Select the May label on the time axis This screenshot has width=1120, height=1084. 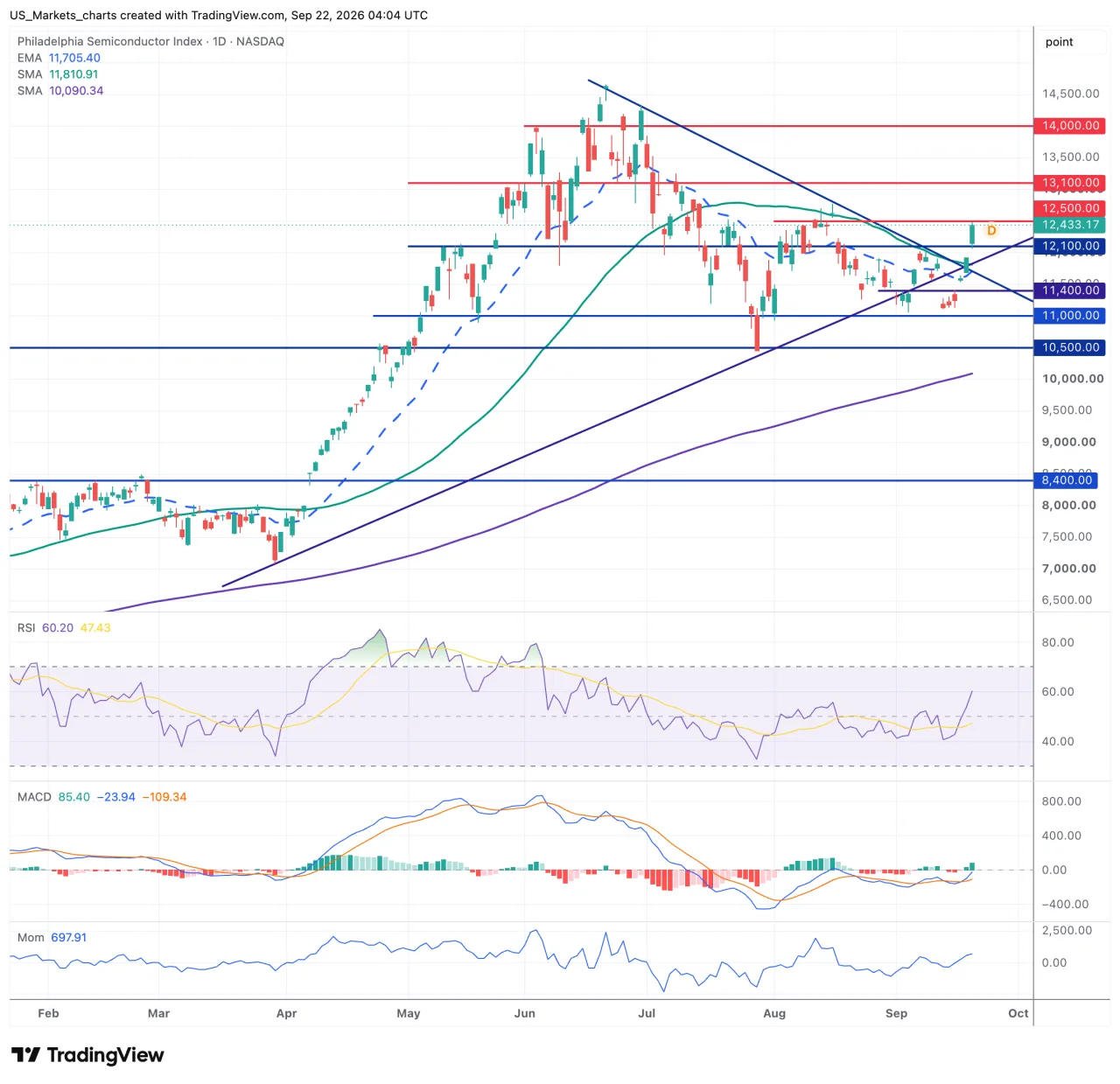click(x=409, y=1014)
